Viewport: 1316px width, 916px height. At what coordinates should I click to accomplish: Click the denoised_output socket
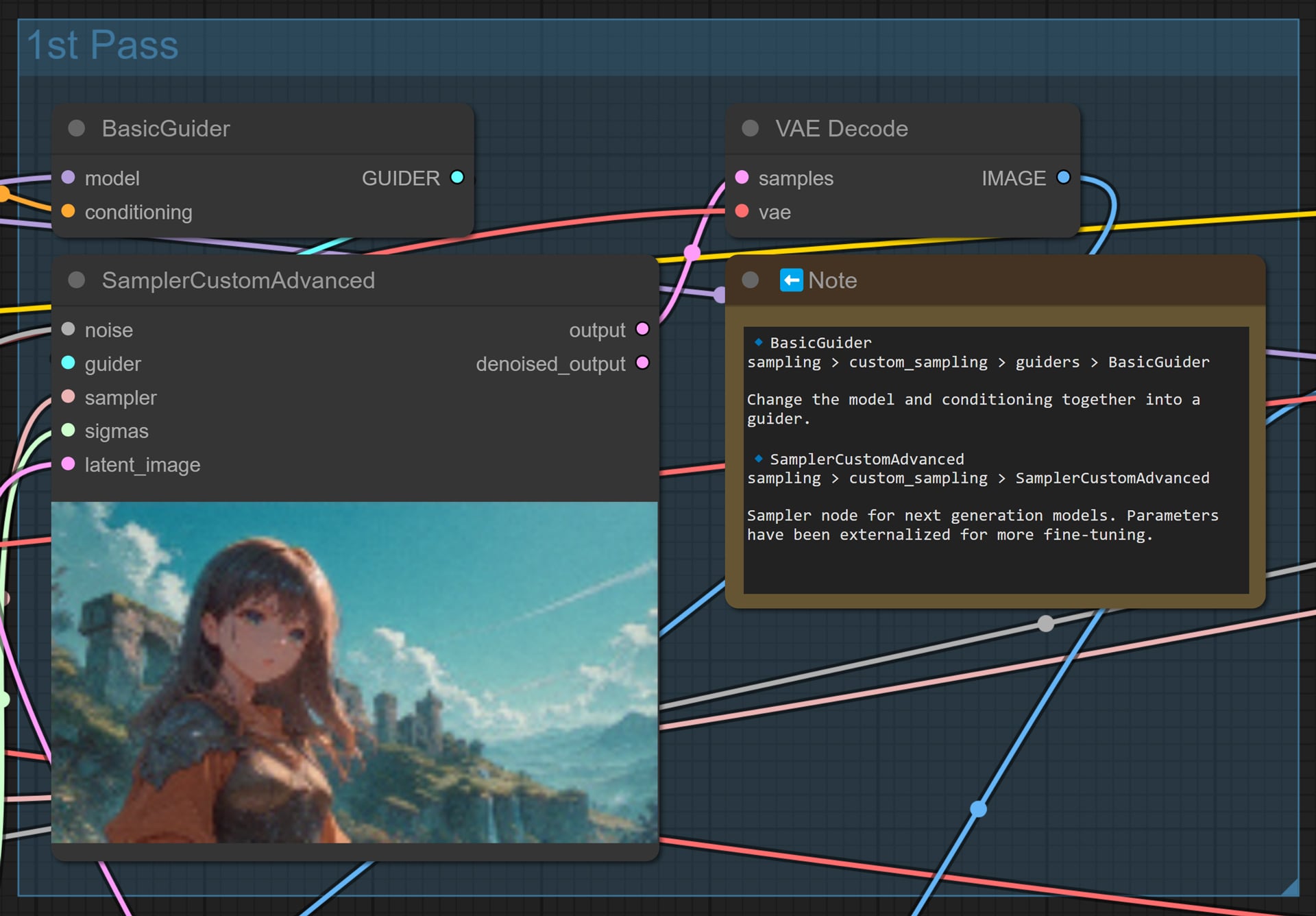coord(642,363)
